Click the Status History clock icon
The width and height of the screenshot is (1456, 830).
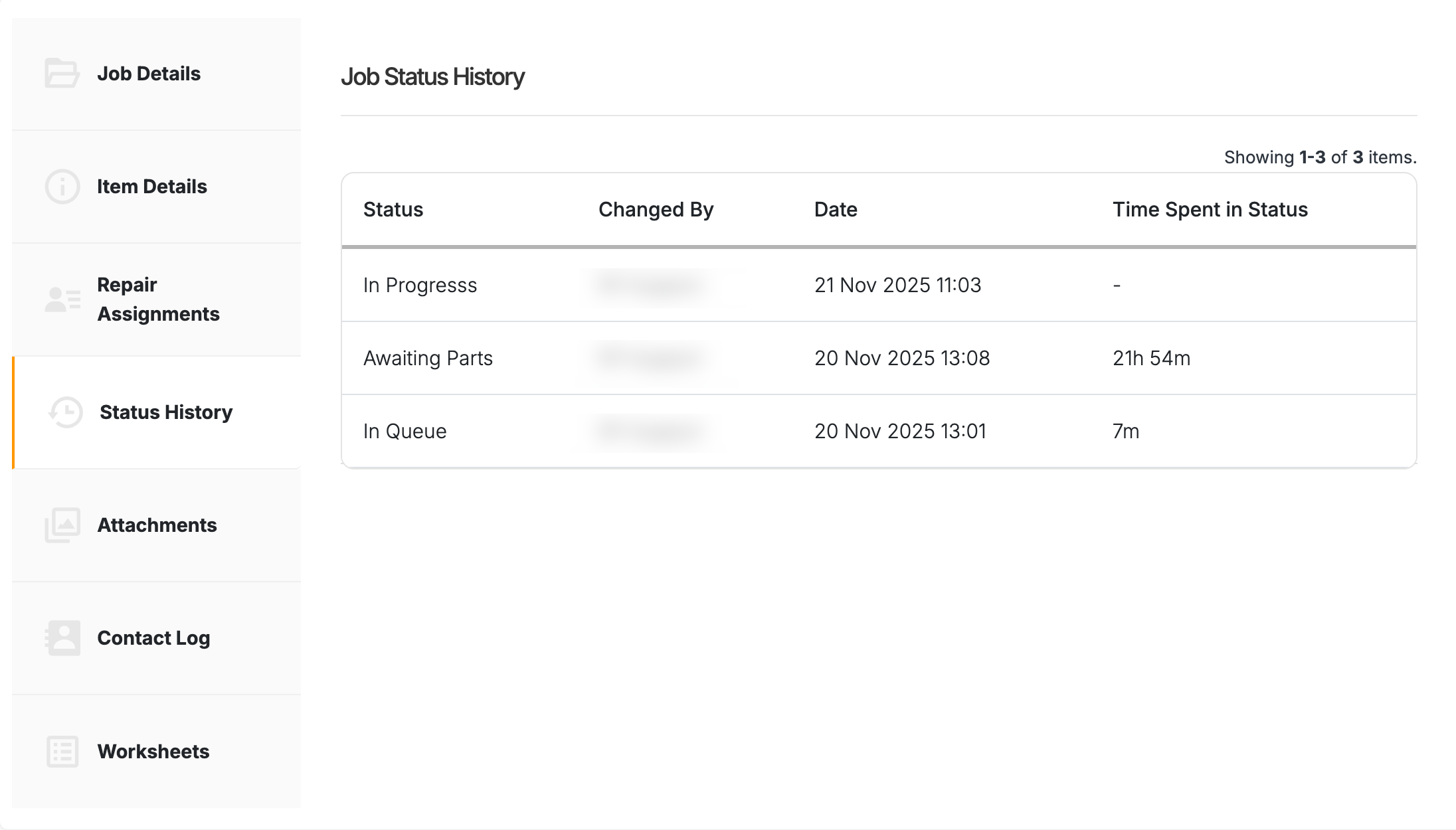65,412
